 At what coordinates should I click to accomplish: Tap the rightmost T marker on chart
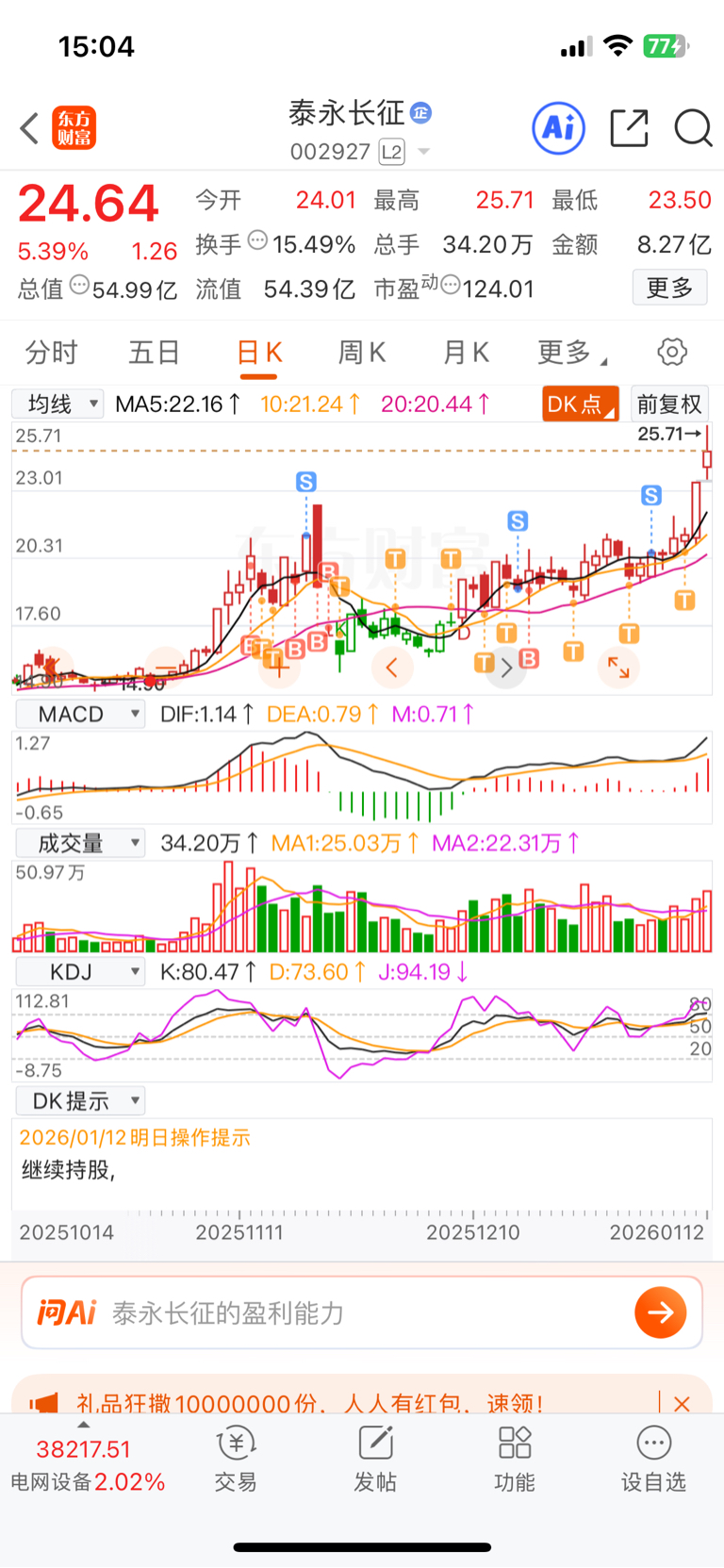[x=684, y=600]
